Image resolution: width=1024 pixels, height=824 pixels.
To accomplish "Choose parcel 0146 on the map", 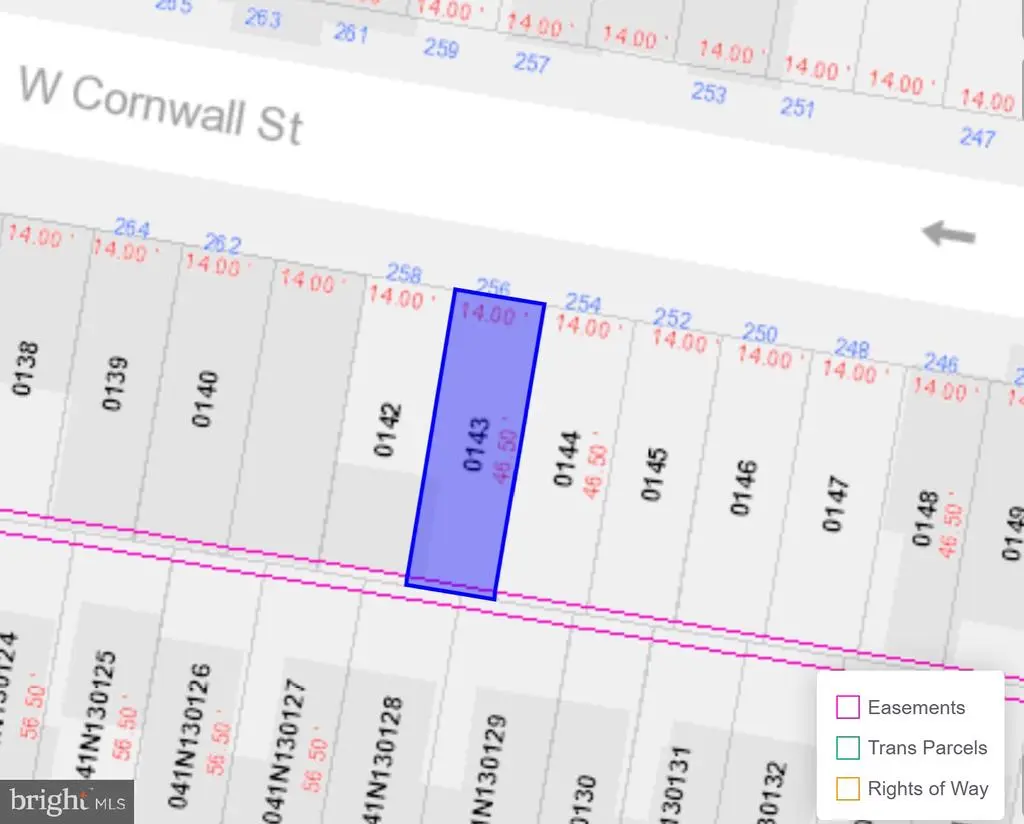I will click(743, 488).
